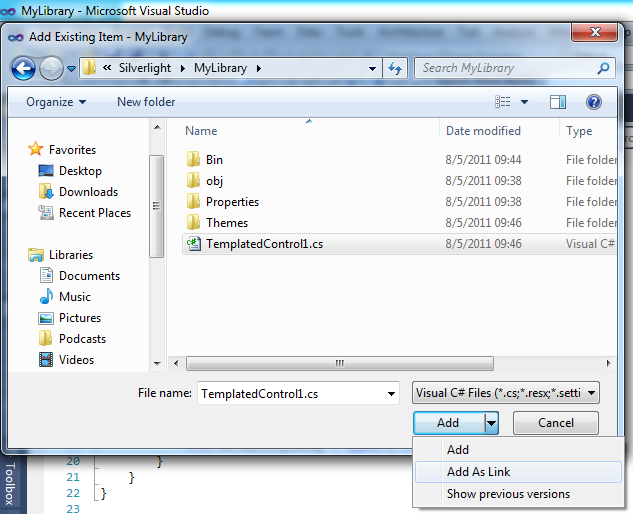Click the Libraries folder icon
633x514 pixels.
(x=36, y=255)
